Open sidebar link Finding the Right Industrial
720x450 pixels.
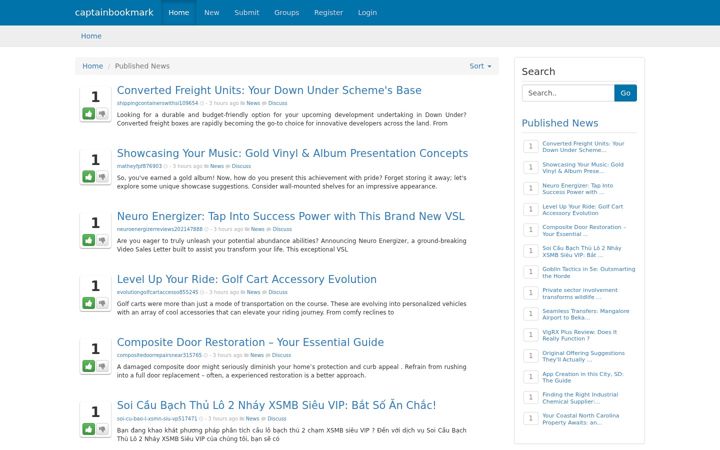580,398
